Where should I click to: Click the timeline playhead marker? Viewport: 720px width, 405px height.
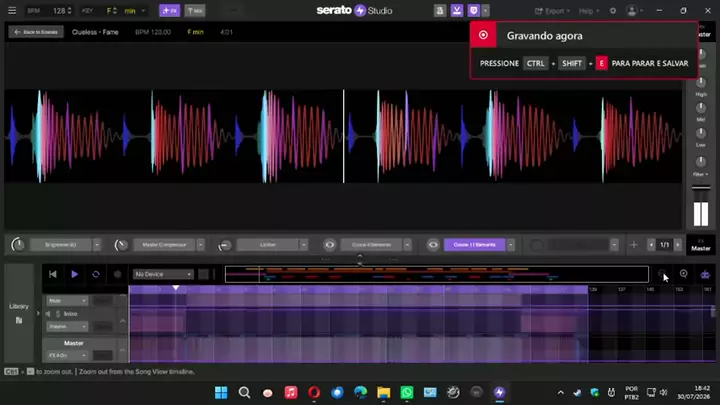(x=176, y=288)
